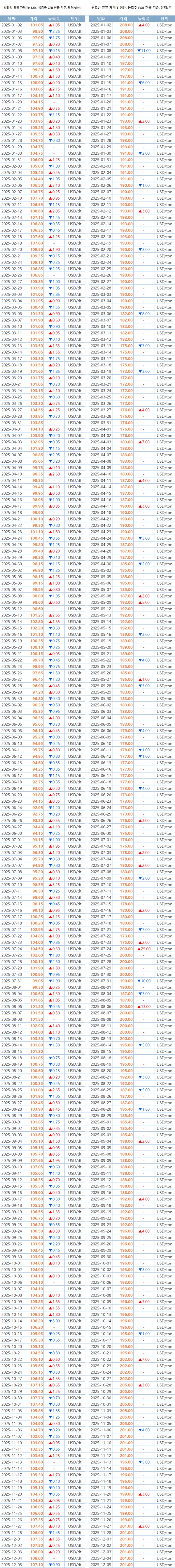Viewport: 175px width, 1568px height.
Task: Select iron ore price for 2025-01-03
Action: 37,31
